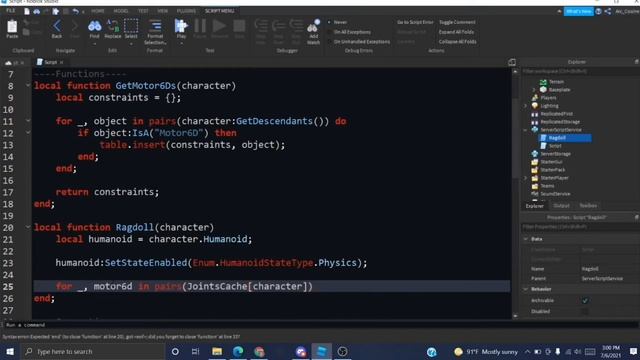Click the Back navigation arrow
Image resolution: width=640 pixels, height=360 pixels.
pyautogui.click(x=57, y=26)
